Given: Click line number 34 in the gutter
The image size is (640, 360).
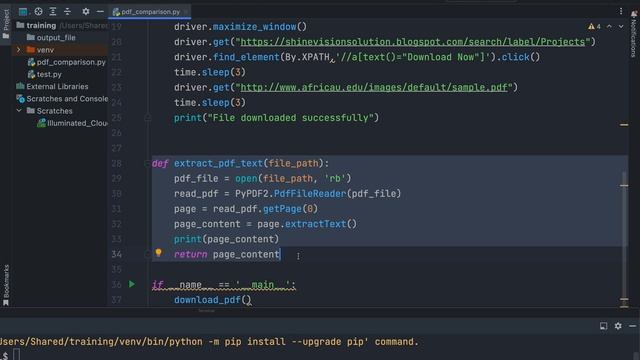Looking at the screenshot, I should pyautogui.click(x=116, y=254).
